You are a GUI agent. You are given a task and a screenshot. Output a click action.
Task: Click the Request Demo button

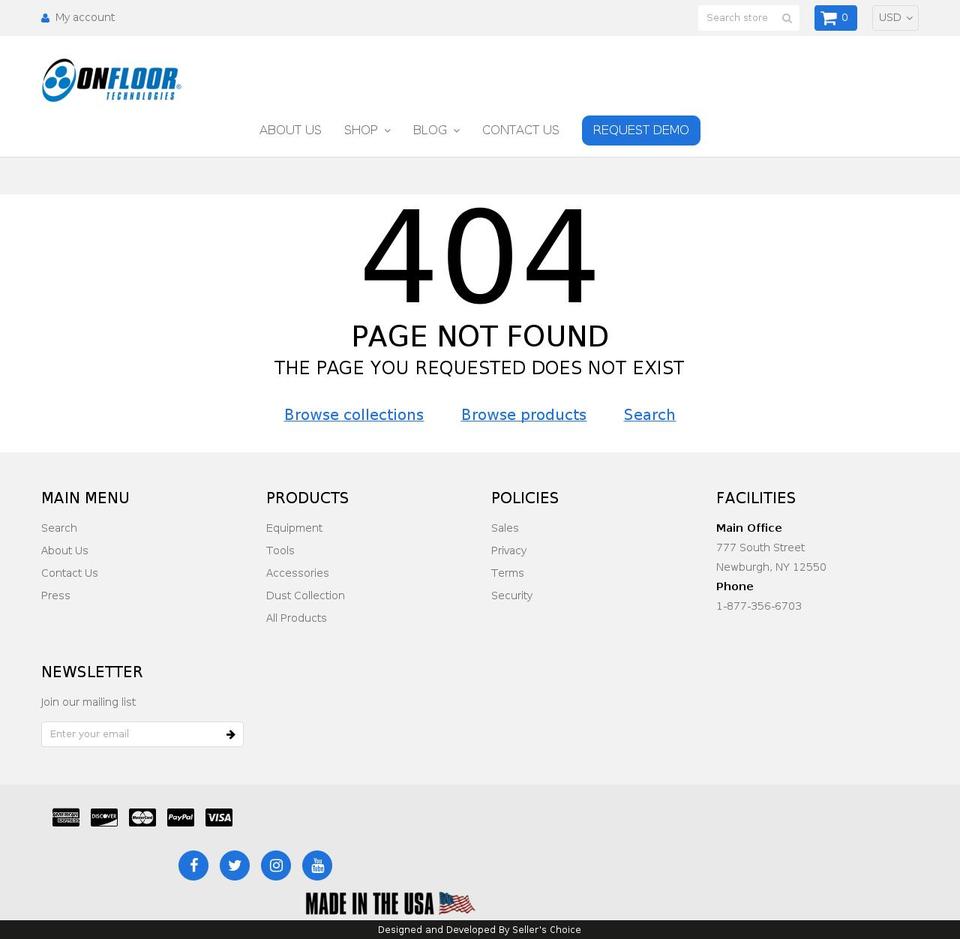pos(640,130)
